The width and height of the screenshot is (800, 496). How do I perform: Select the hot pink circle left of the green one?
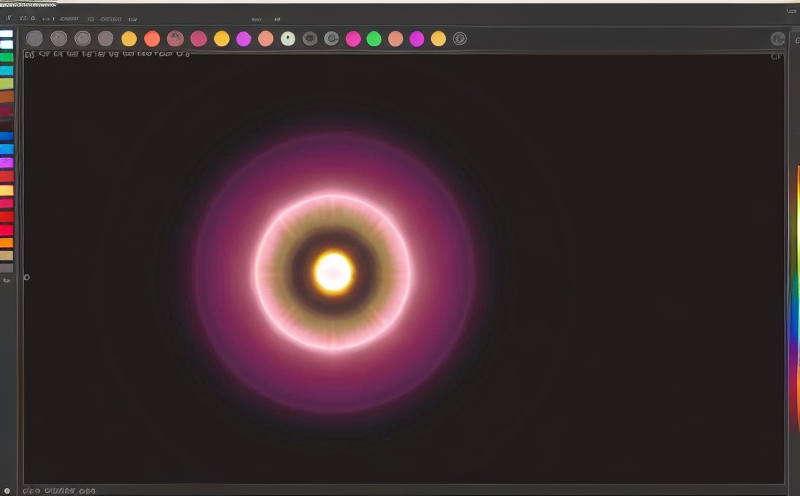(x=353, y=39)
